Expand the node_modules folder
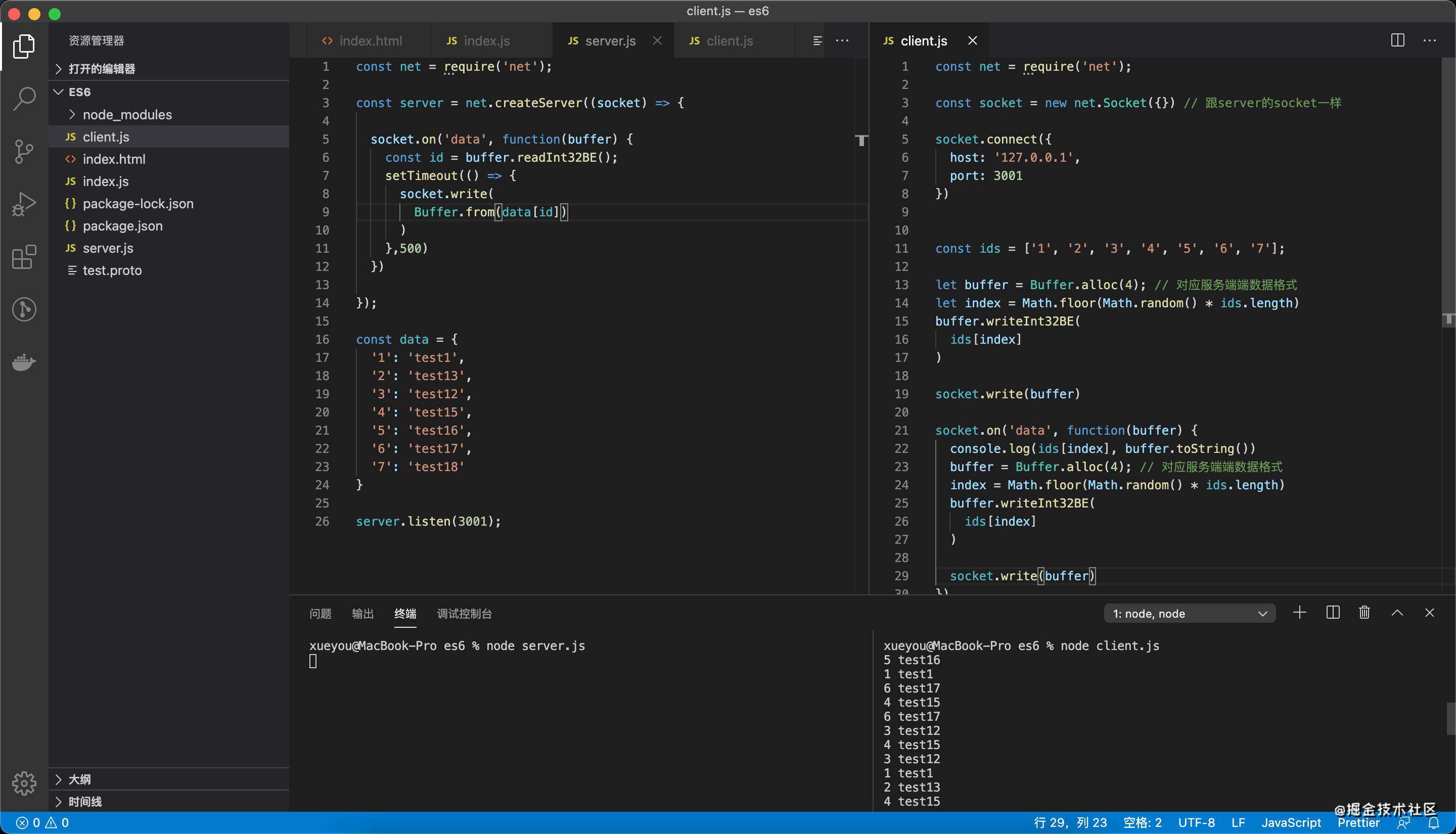 point(169,115)
